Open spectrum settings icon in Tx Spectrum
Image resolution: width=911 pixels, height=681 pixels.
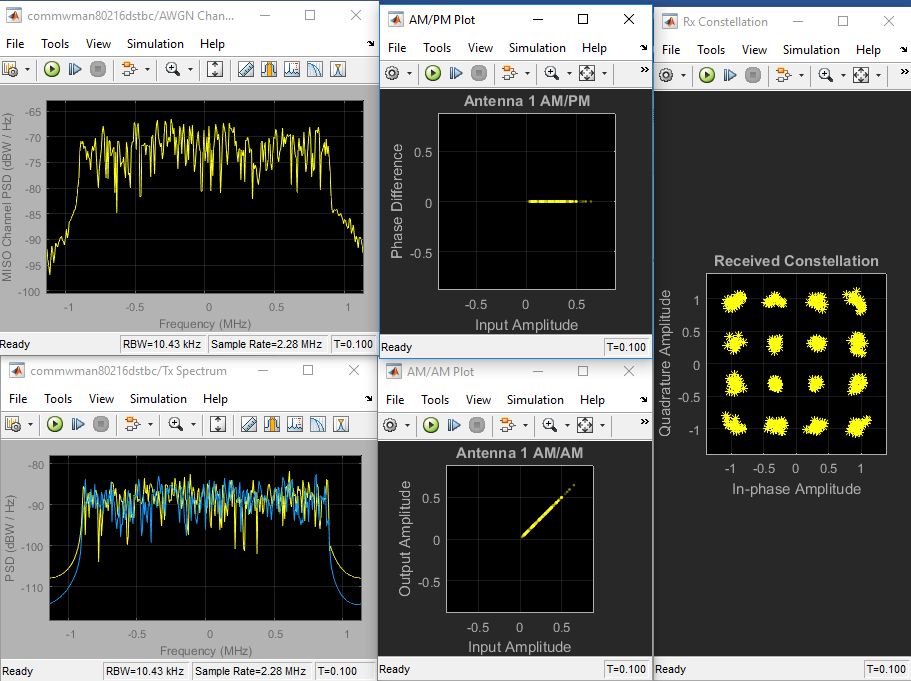[x=12, y=425]
